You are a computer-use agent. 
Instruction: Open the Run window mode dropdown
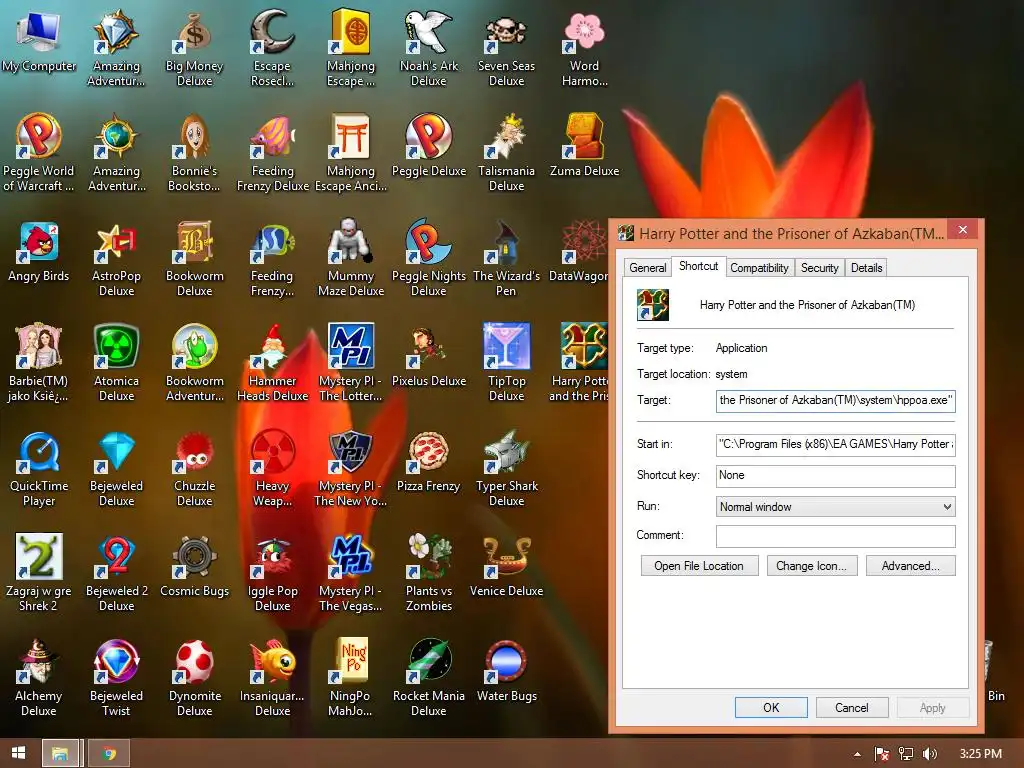(835, 507)
